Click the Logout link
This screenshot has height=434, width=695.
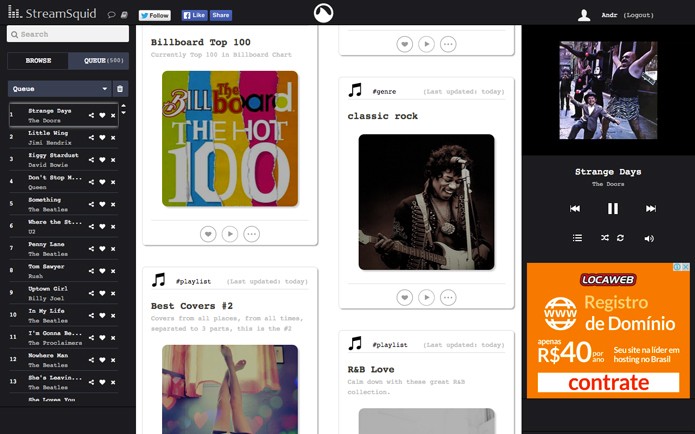pyautogui.click(x=639, y=15)
